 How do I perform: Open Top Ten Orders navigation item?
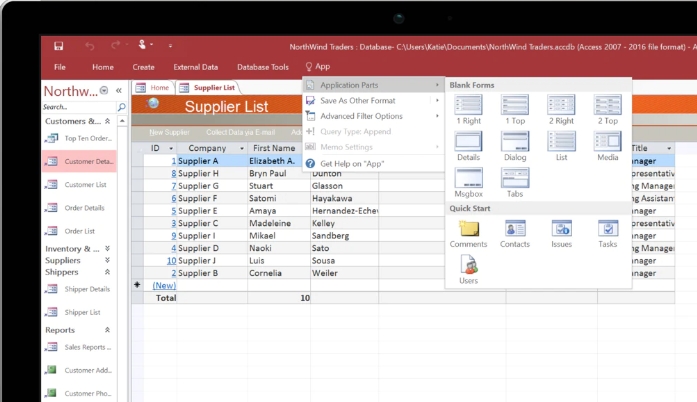(78, 138)
